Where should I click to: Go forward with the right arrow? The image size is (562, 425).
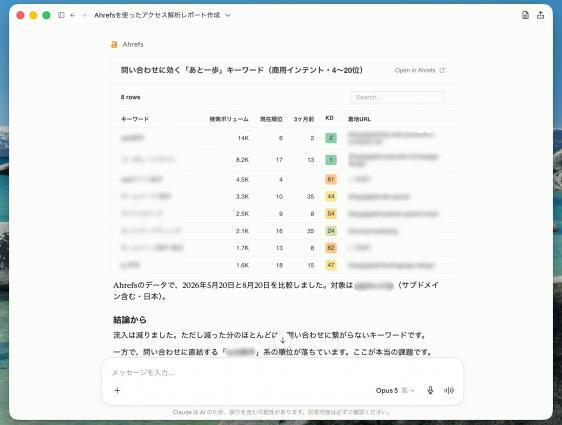[84, 15]
